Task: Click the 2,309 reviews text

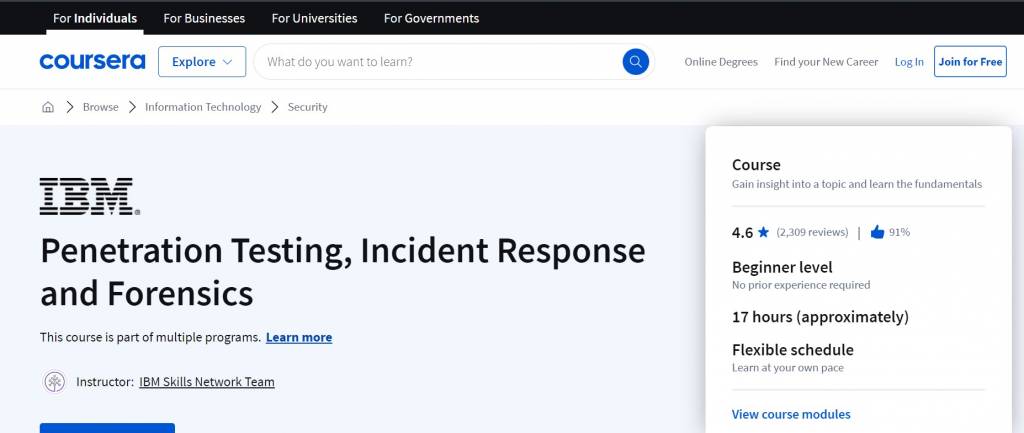Action: coord(812,232)
